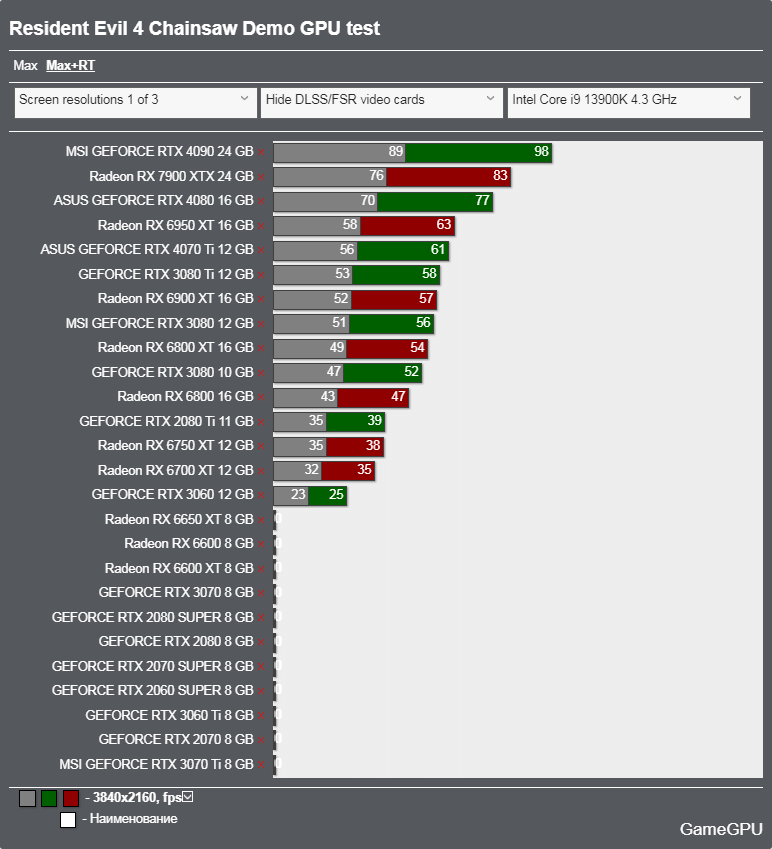
Task: Remove Radeon RX 6700 XT 12 GB row
Action: coord(261,471)
